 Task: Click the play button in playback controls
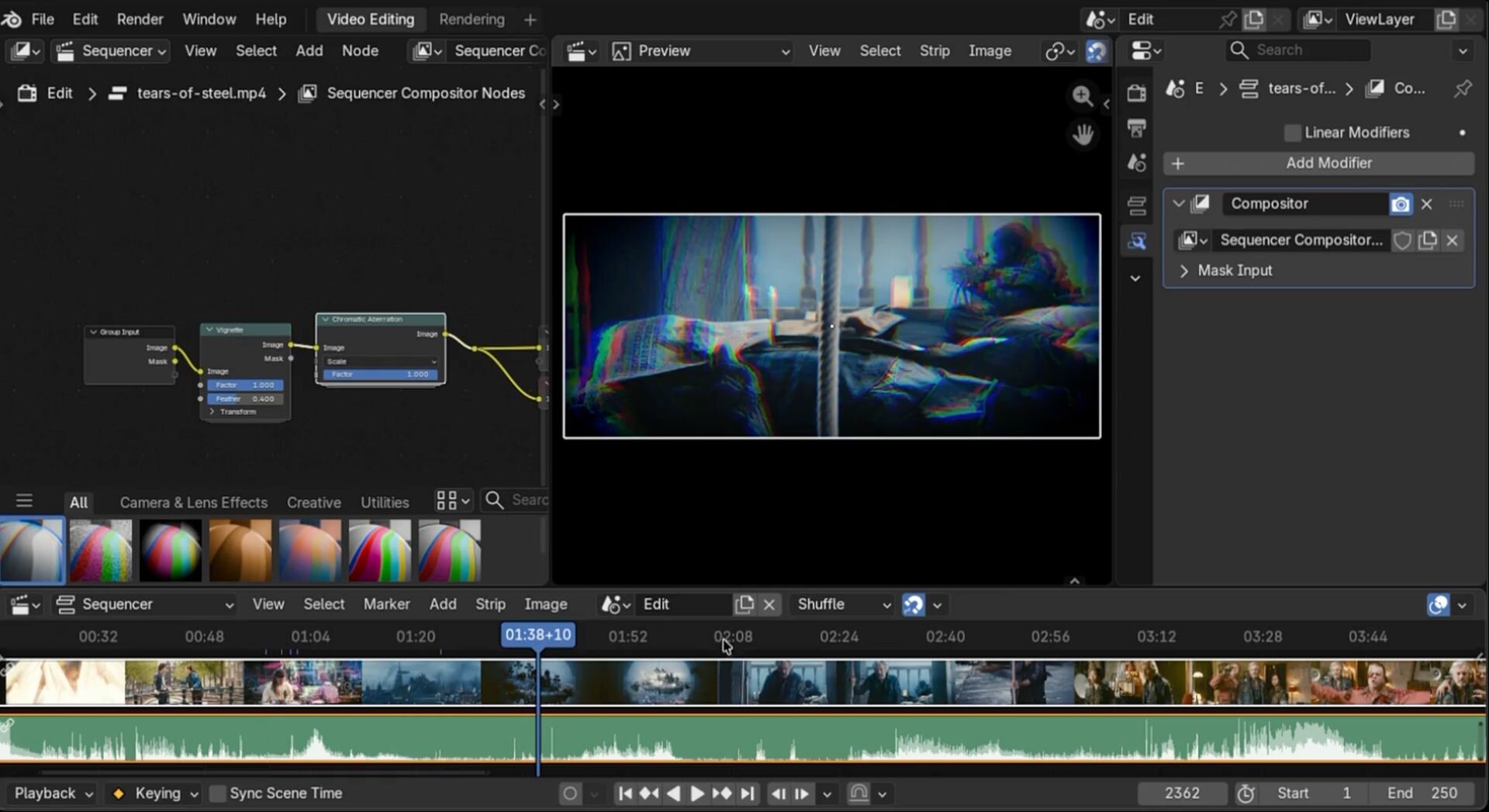click(696, 793)
